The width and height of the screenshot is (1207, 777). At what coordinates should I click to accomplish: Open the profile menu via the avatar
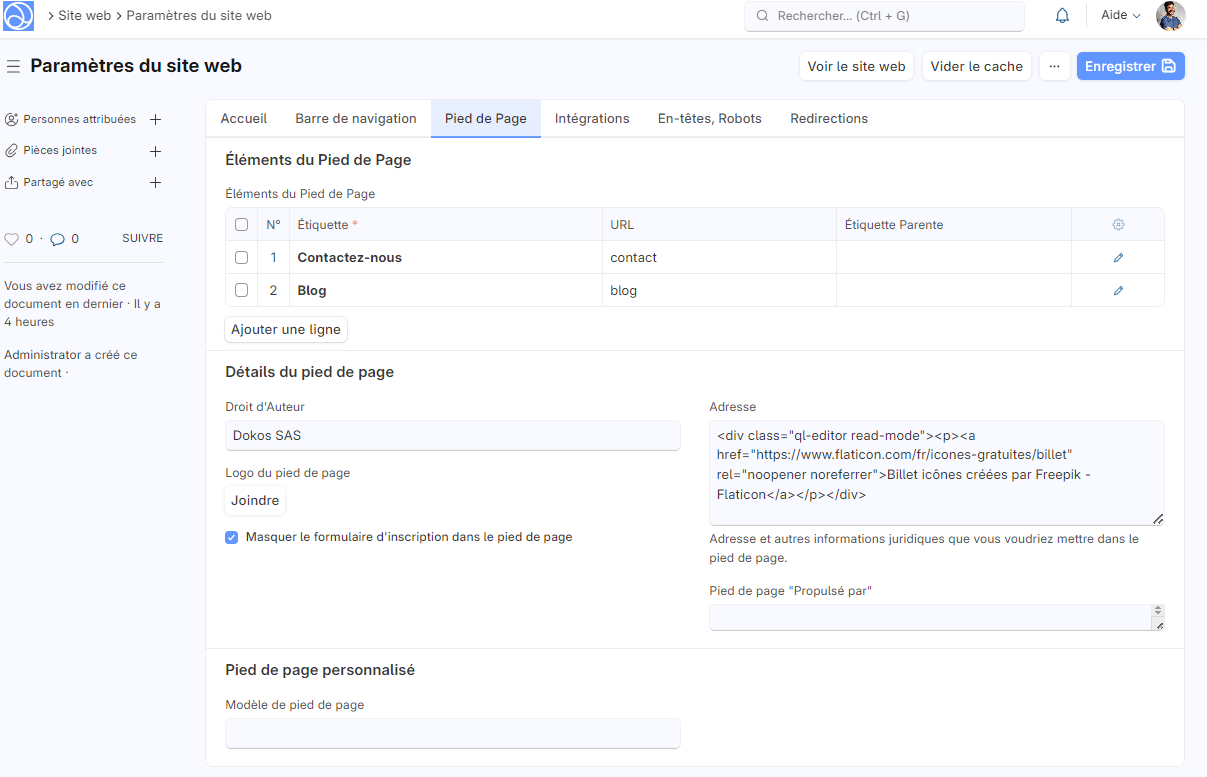pos(1170,15)
